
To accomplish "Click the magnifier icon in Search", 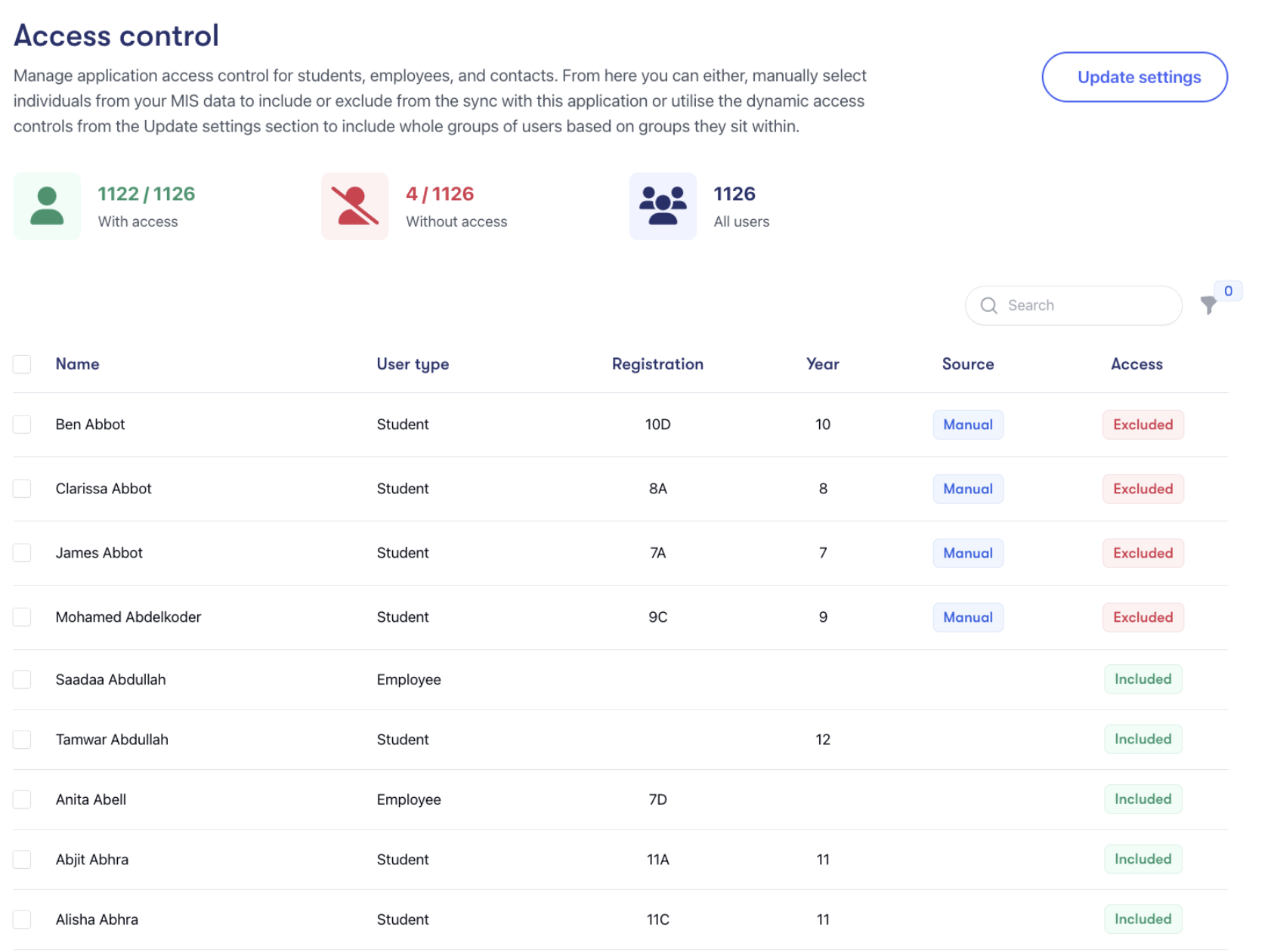I will (988, 305).
